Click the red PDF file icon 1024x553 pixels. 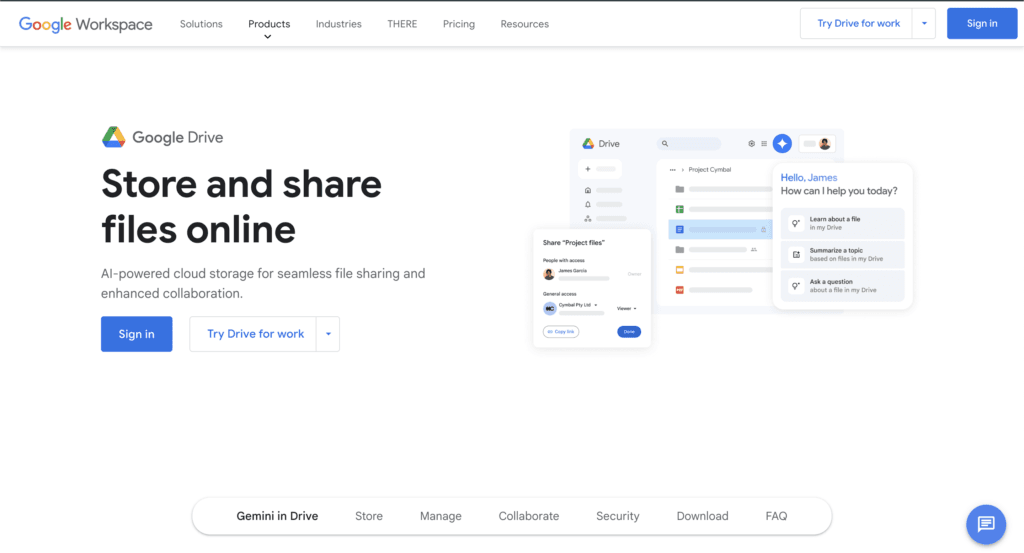tap(680, 290)
